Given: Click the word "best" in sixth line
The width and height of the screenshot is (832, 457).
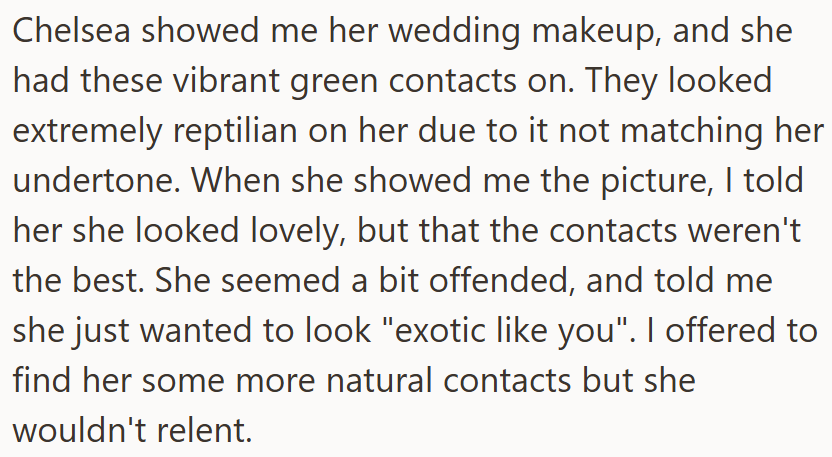Looking at the screenshot, I should coord(103,280).
